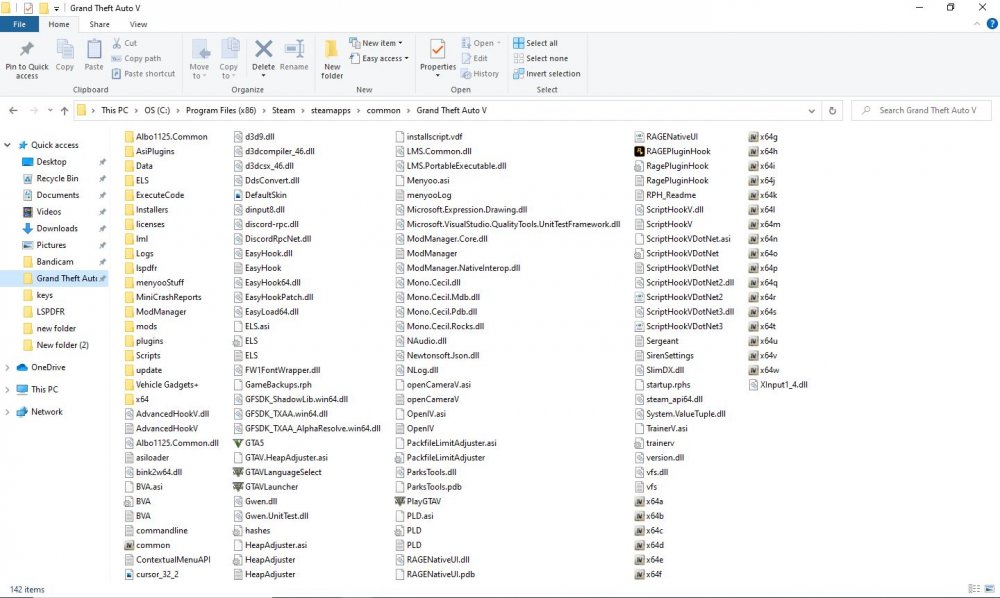Expand the OneDrive tree node
1000x598 pixels.
(8, 368)
